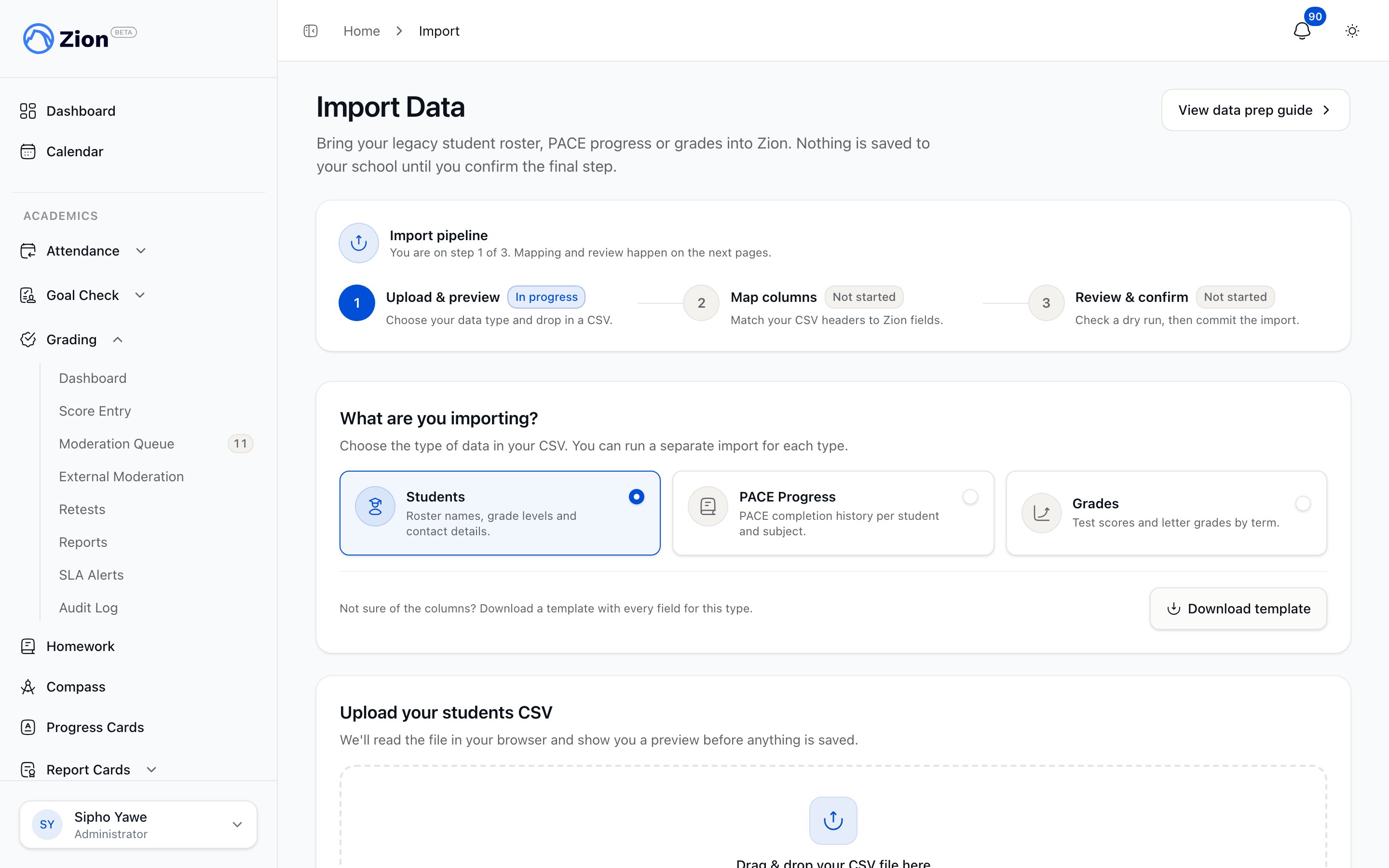Expand the Report Cards menu chevron
The width and height of the screenshot is (1389, 868).
point(151,770)
